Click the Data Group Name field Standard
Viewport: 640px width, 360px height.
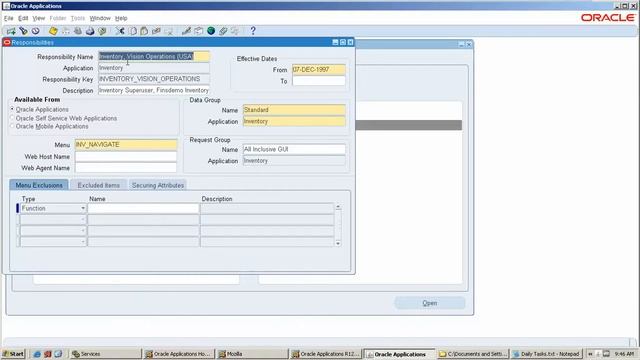(x=294, y=110)
